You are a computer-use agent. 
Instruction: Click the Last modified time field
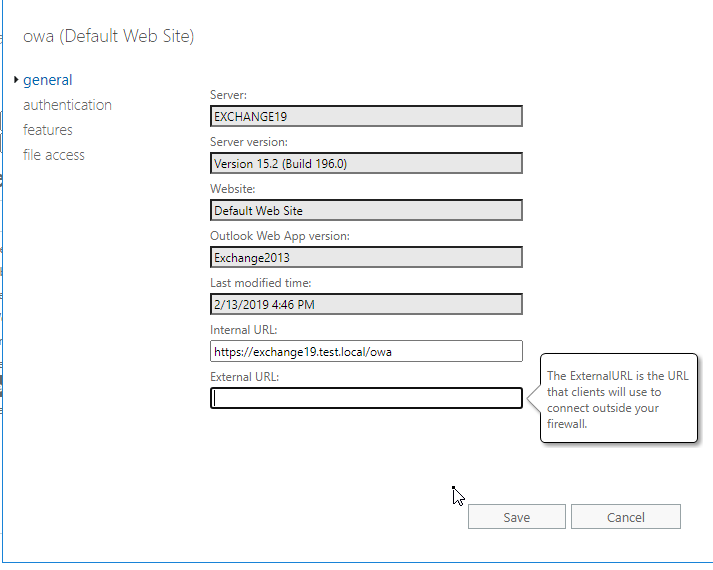[366, 304]
